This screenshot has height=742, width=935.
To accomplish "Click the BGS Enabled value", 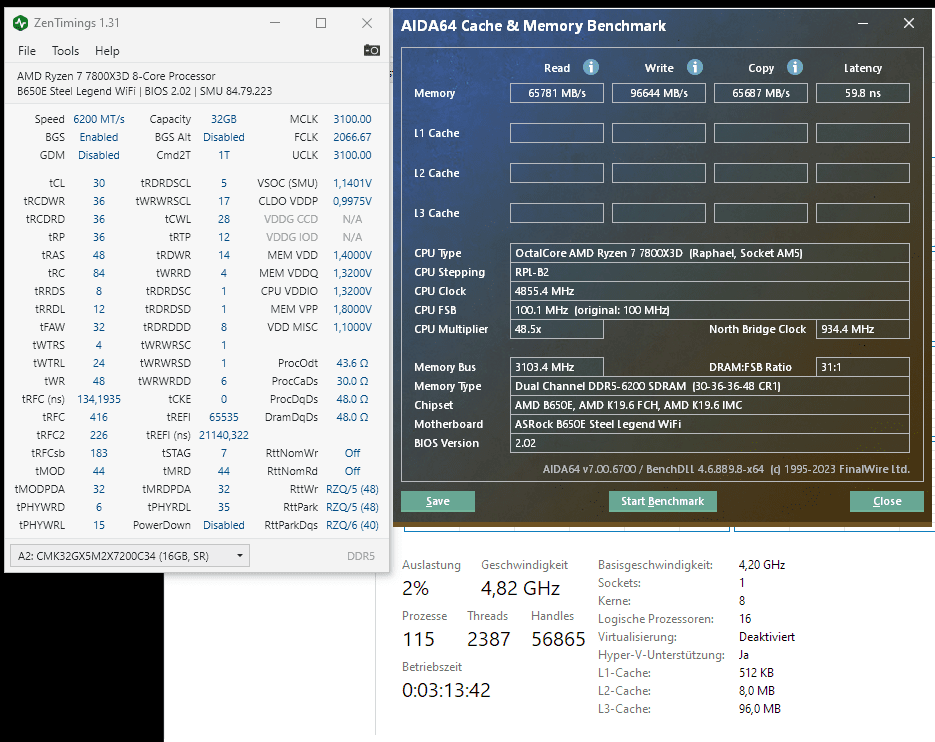I will point(99,137).
